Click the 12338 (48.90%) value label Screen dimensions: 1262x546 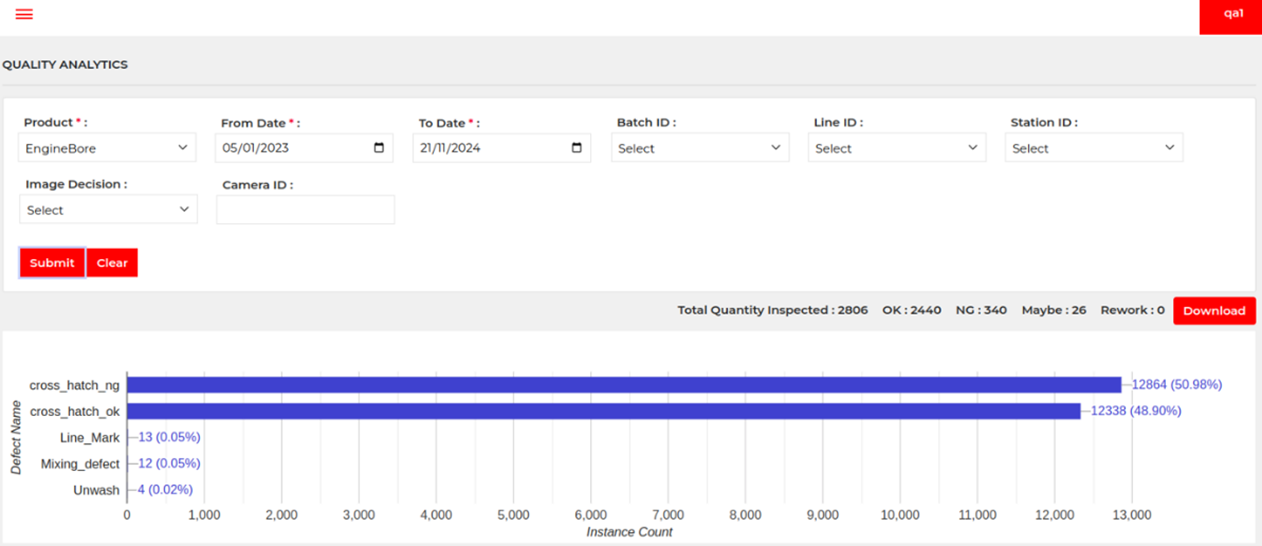1136,411
